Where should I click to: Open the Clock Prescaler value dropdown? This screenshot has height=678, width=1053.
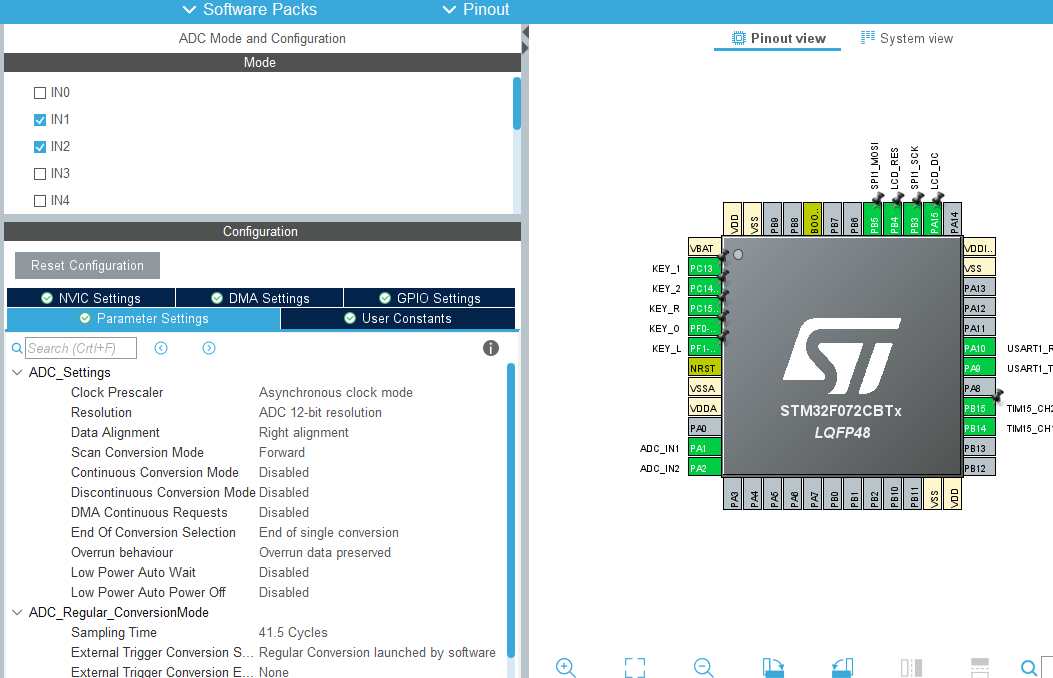point(336,392)
